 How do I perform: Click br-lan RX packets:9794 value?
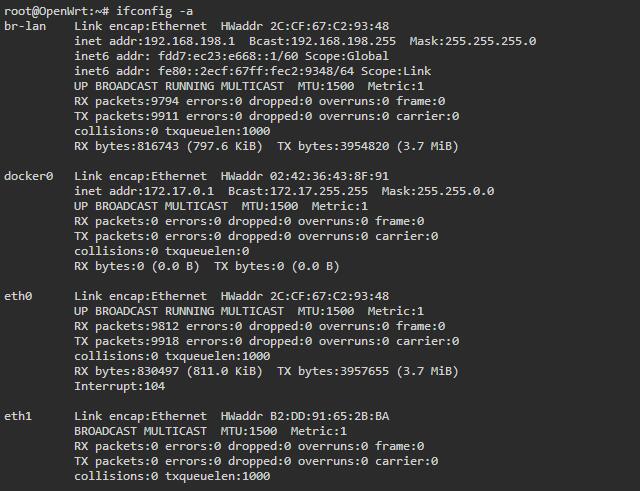click(x=127, y=101)
